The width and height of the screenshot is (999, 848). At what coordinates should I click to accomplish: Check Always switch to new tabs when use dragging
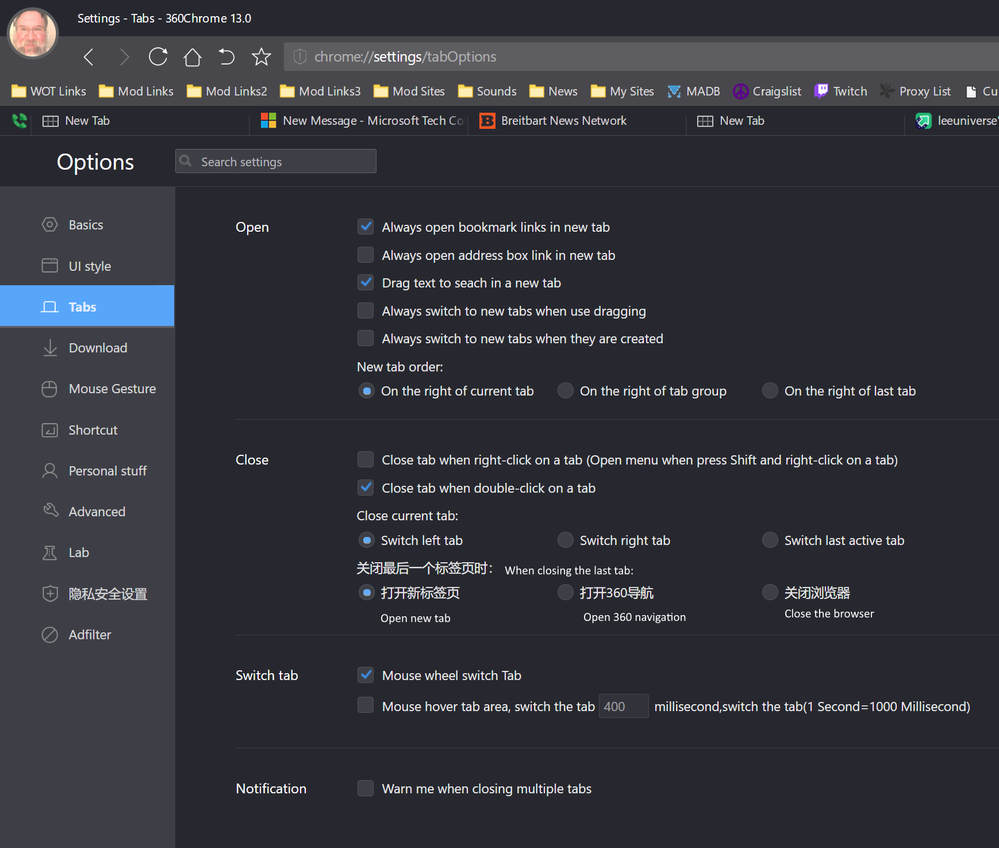[365, 310]
